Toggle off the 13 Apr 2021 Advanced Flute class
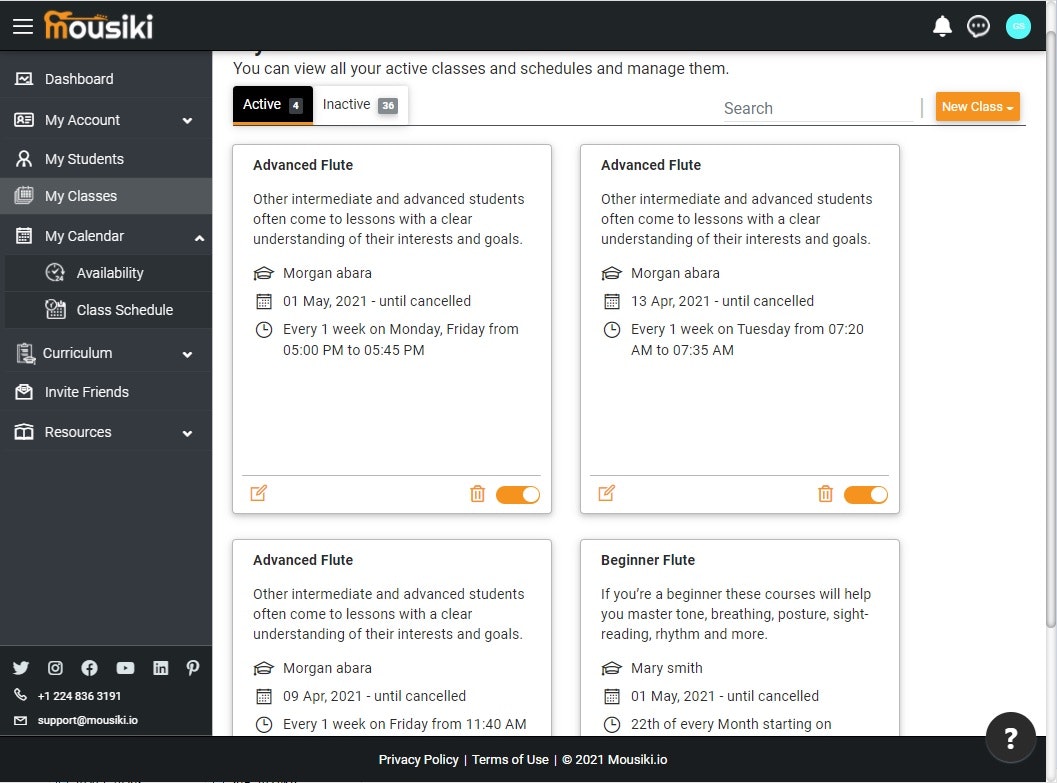 coord(866,495)
